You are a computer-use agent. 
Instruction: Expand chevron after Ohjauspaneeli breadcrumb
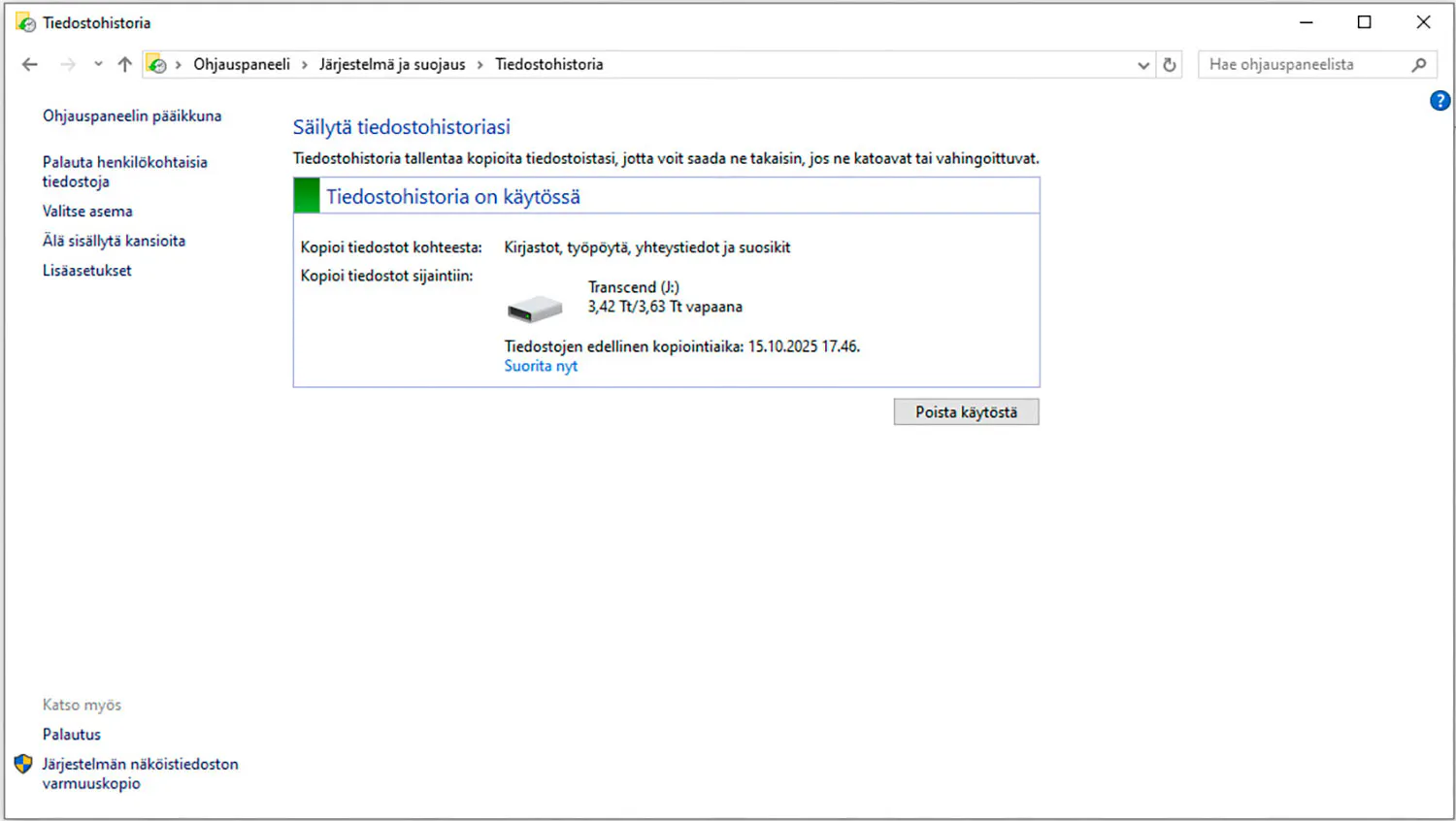tap(305, 65)
